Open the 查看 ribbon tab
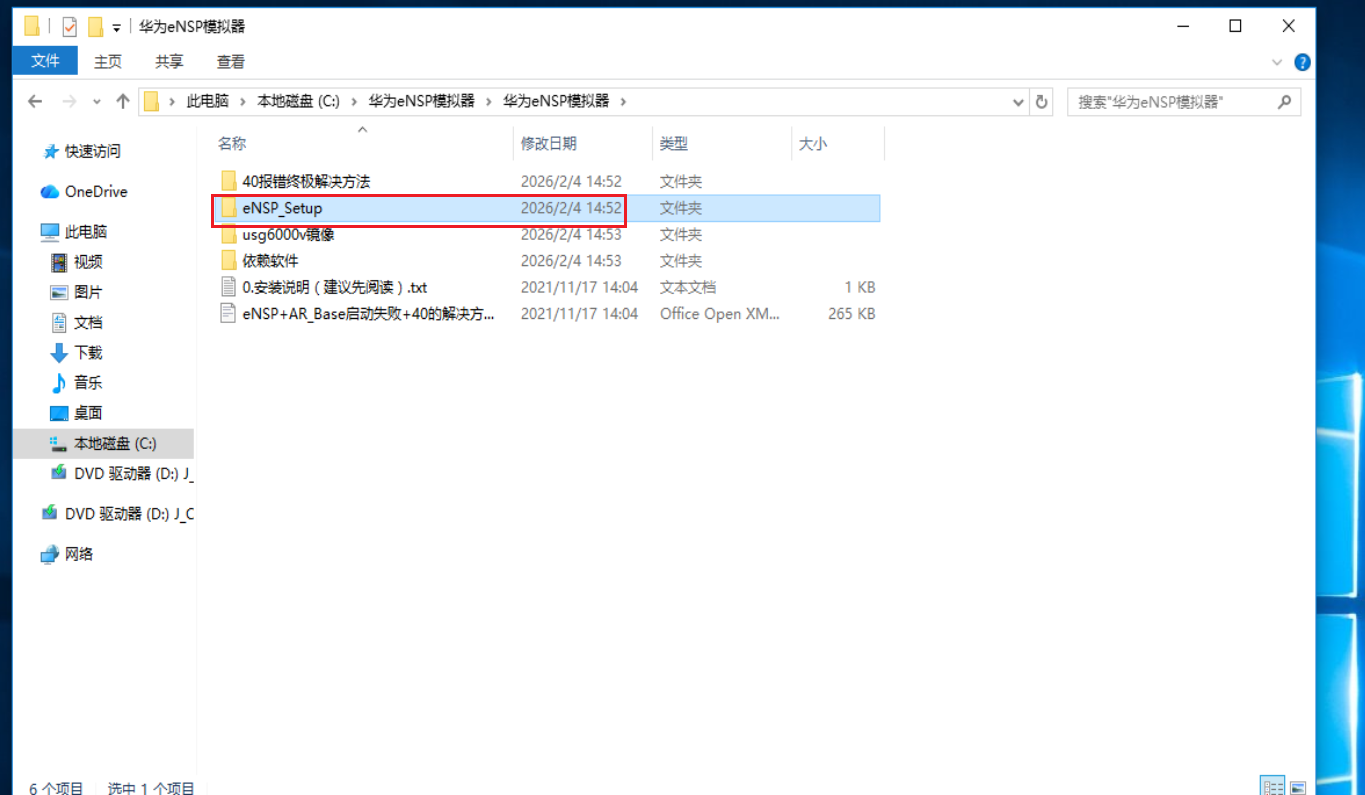This screenshot has width=1365, height=795. (x=231, y=62)
